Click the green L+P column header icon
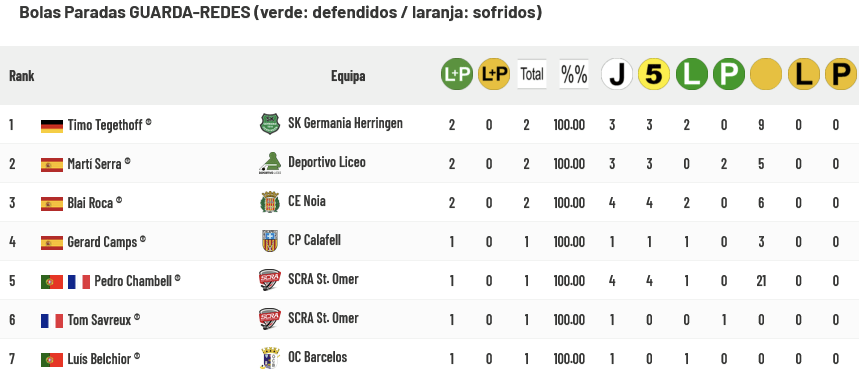Image resolution: width=859 pixels, height=377 pixels. tap(457, 74)
